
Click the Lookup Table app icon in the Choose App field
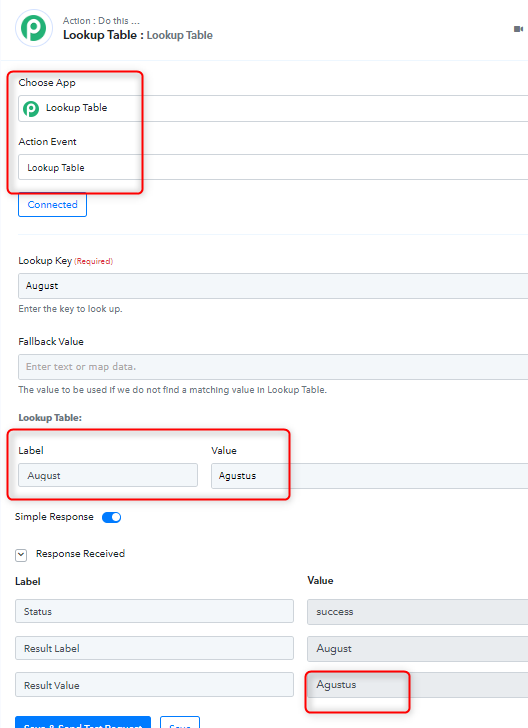pyautogui.click(x=31, y=109)
